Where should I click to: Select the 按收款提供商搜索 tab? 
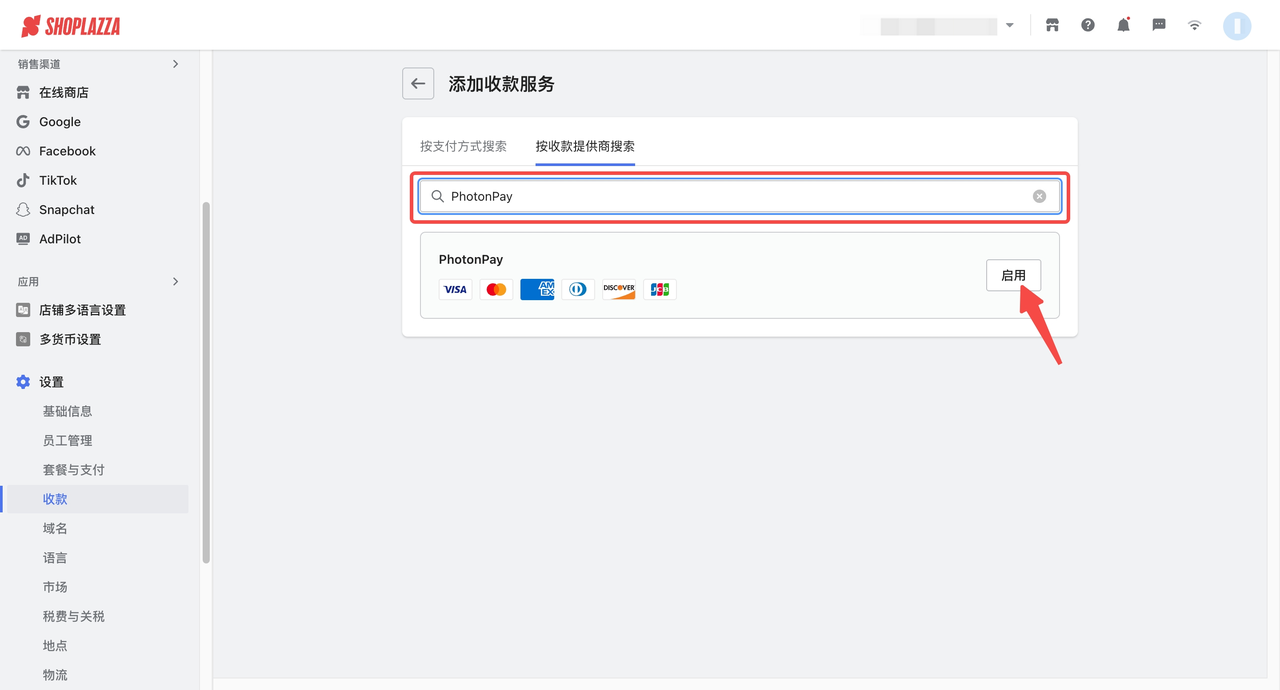(585, 146)
